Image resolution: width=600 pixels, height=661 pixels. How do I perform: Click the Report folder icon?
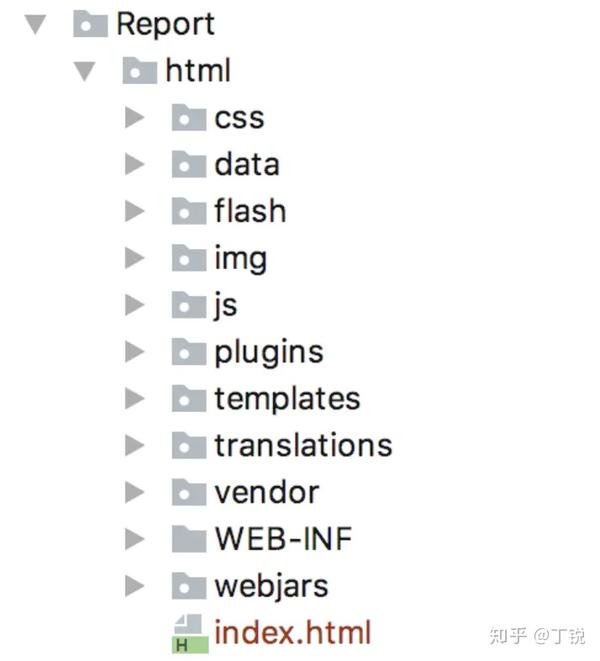pyautogui.click(x=90, y=24)
